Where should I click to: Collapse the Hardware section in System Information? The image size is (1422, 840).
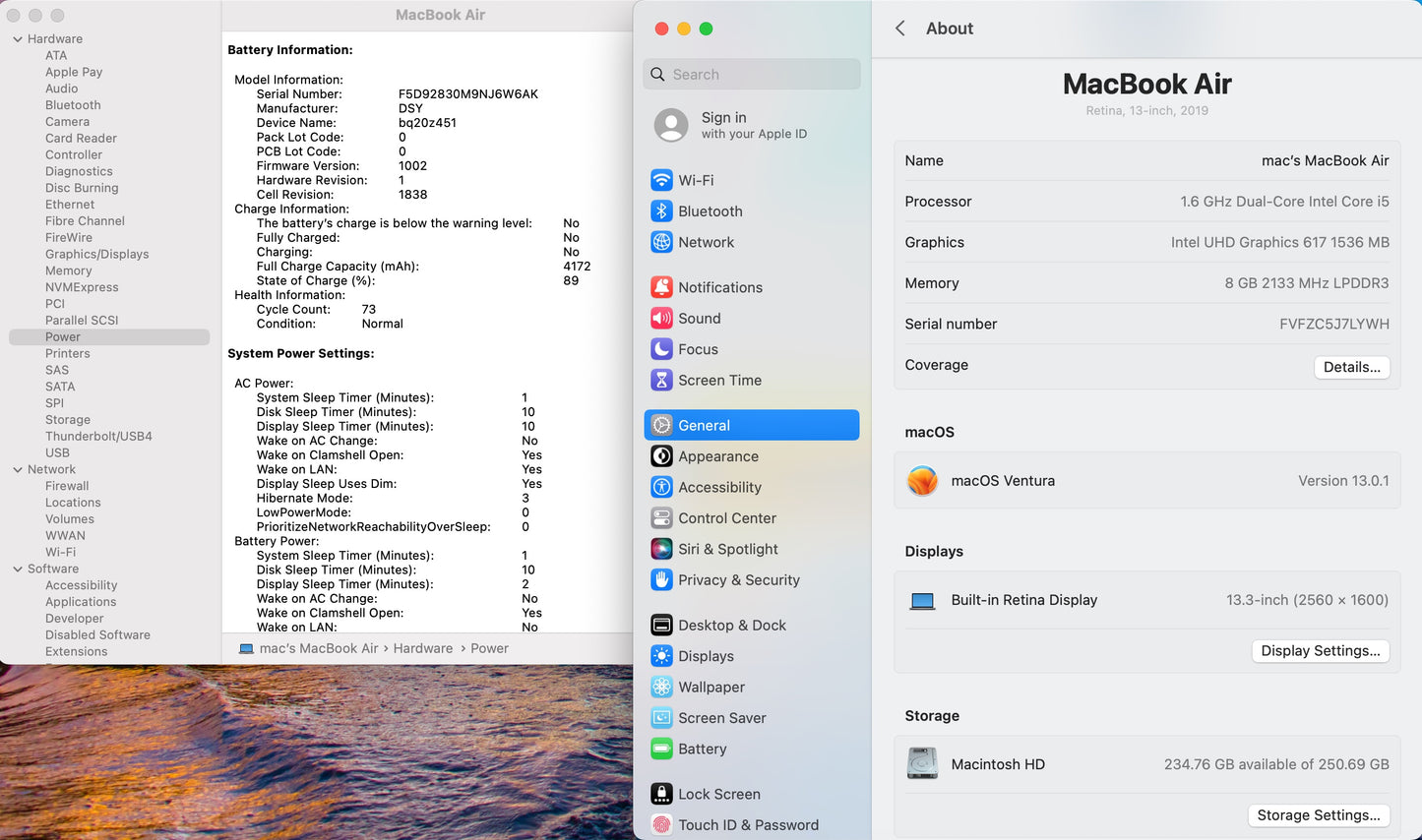tap(17, 38)
